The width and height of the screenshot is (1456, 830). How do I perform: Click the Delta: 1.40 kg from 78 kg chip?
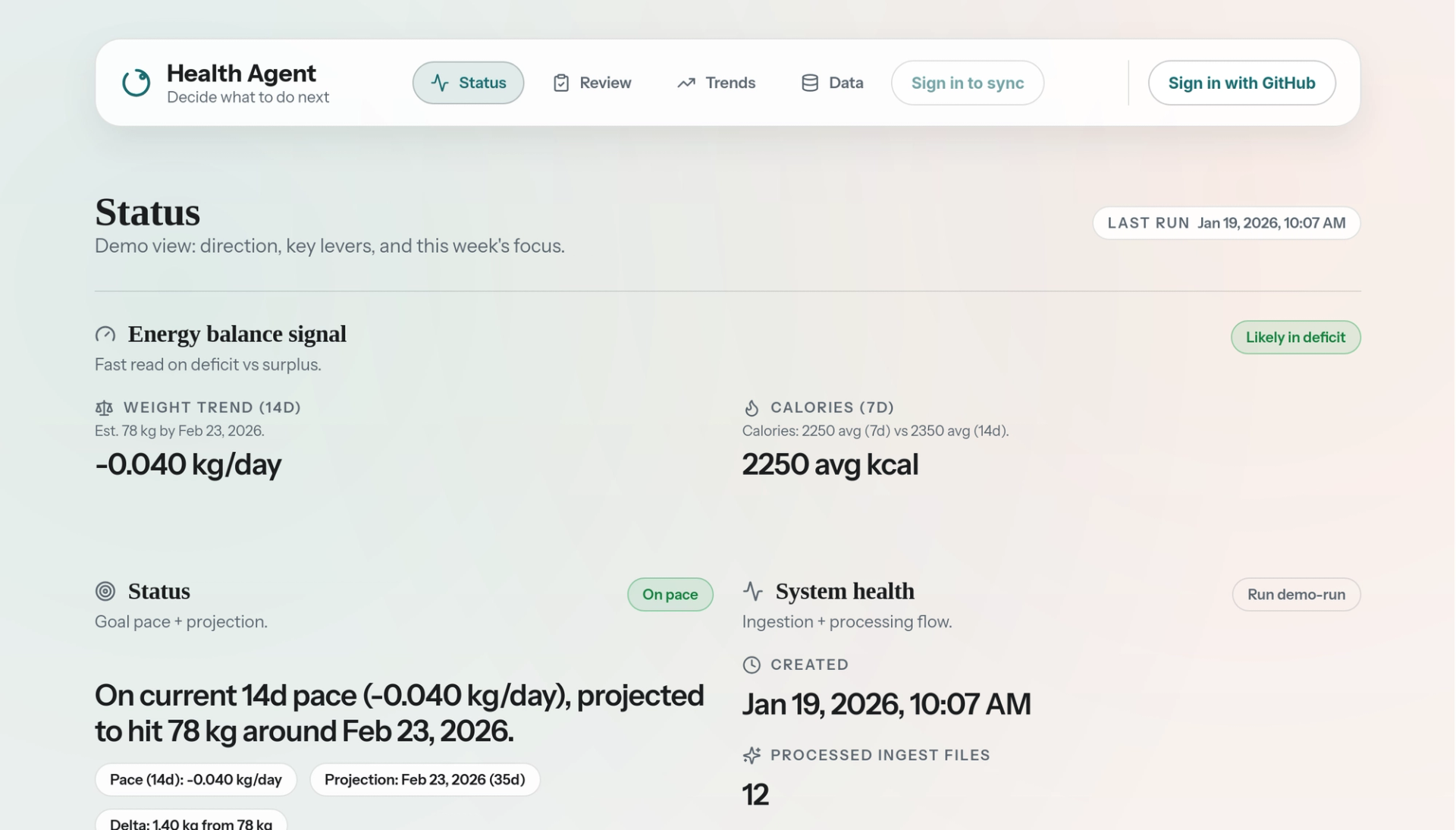191,821
